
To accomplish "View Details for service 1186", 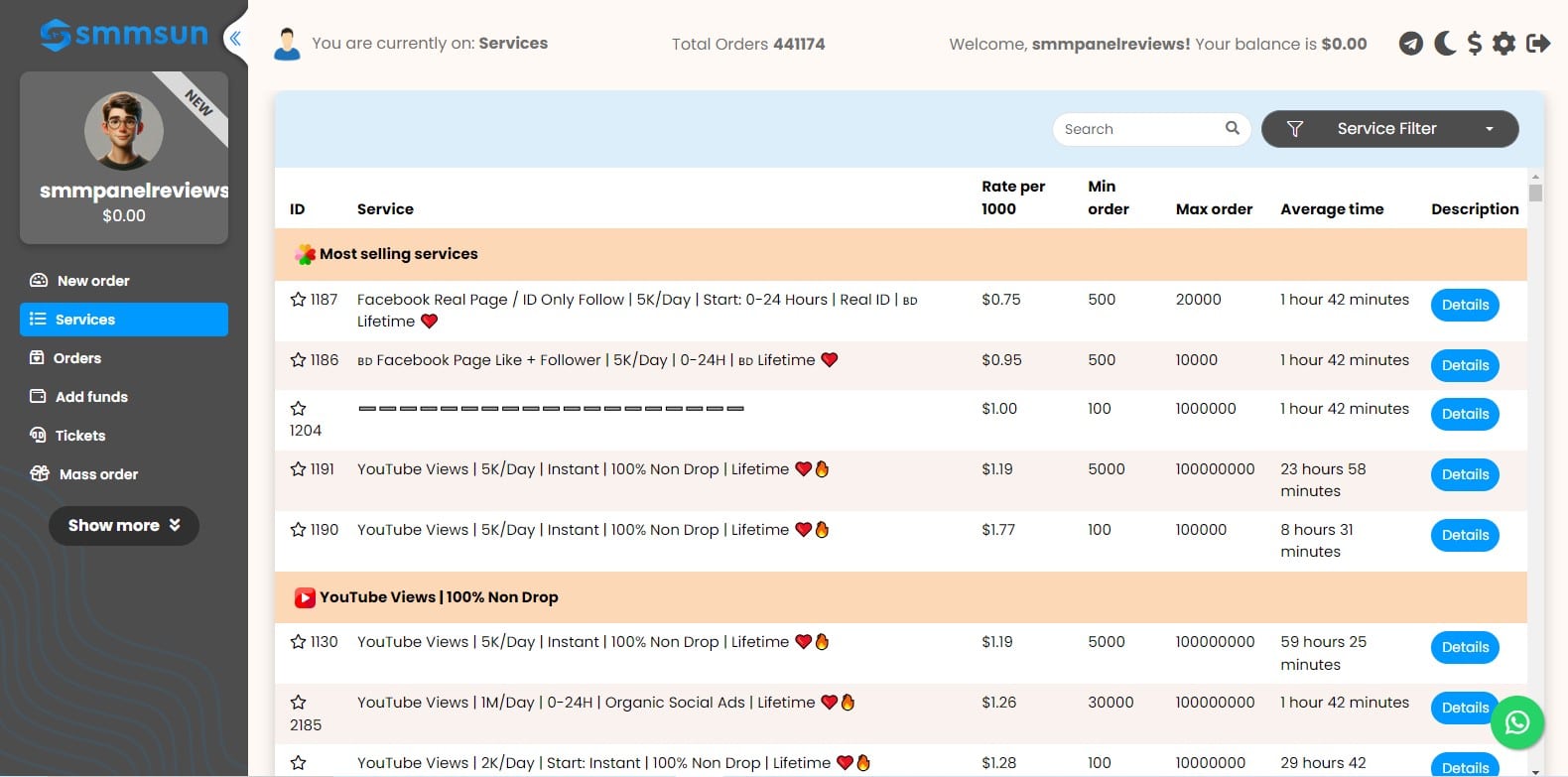I will (x=1465, y=365).
